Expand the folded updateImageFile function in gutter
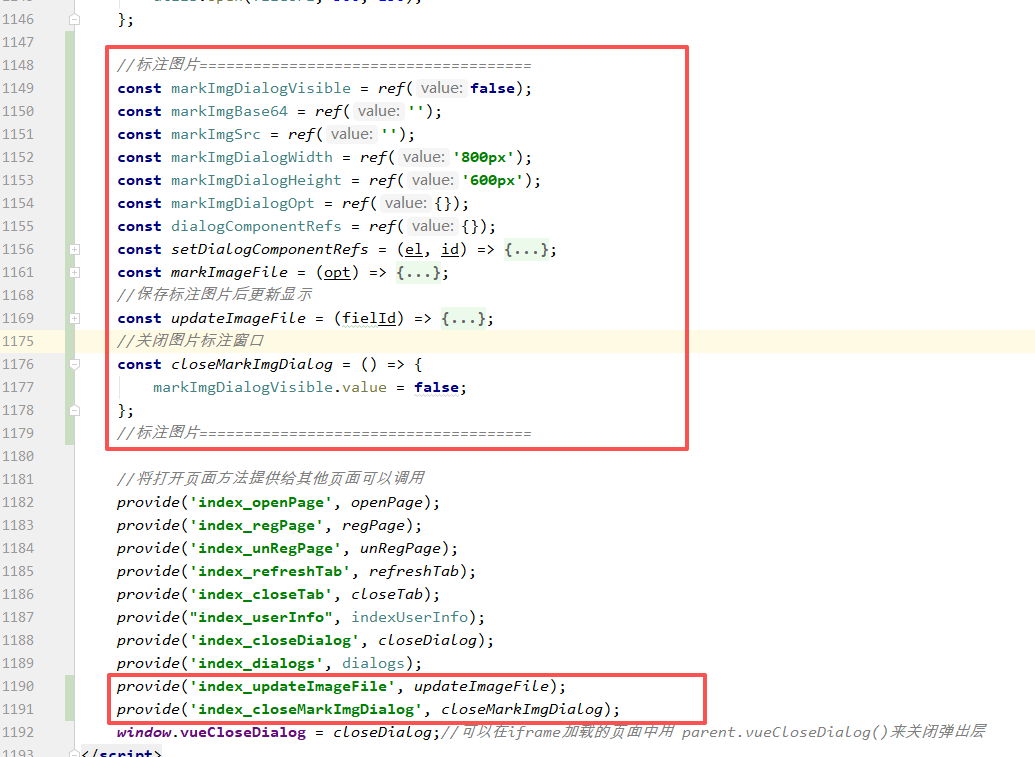 (x=75, y=318)
